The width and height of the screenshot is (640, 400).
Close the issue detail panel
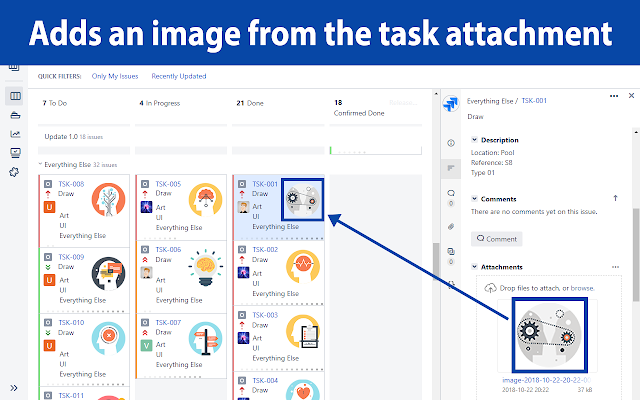pos(631,96)
